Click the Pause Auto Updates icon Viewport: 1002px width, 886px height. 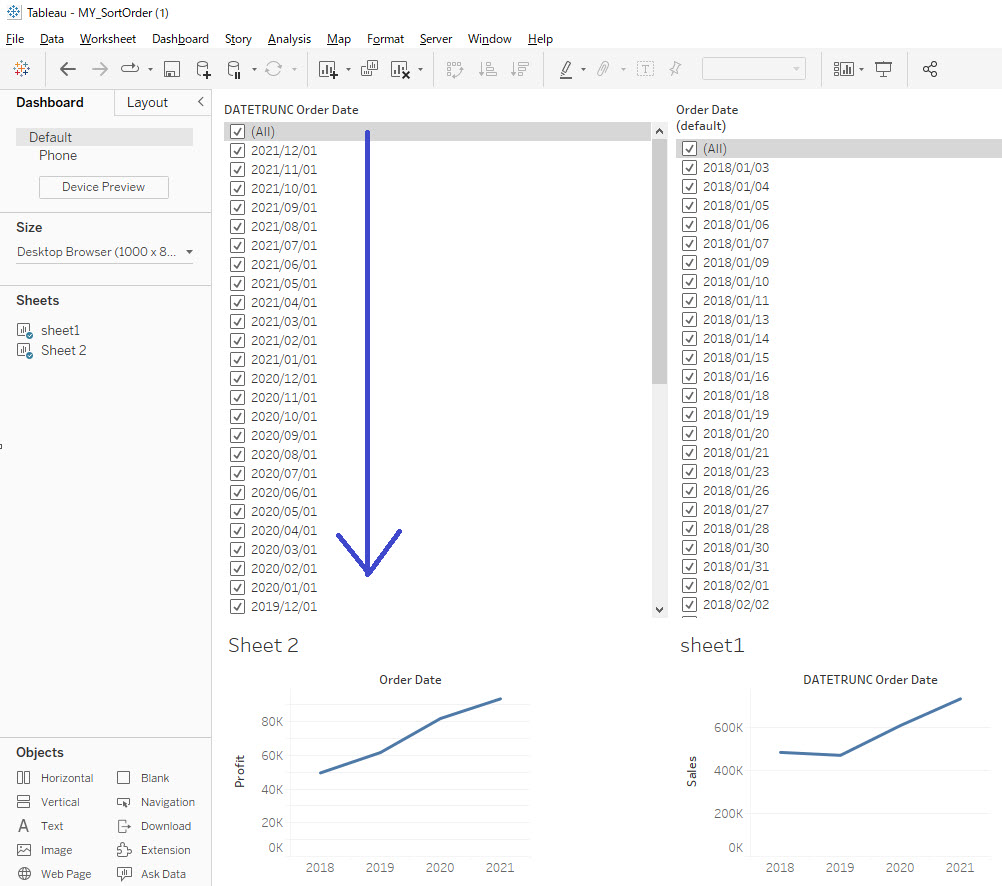235,69
